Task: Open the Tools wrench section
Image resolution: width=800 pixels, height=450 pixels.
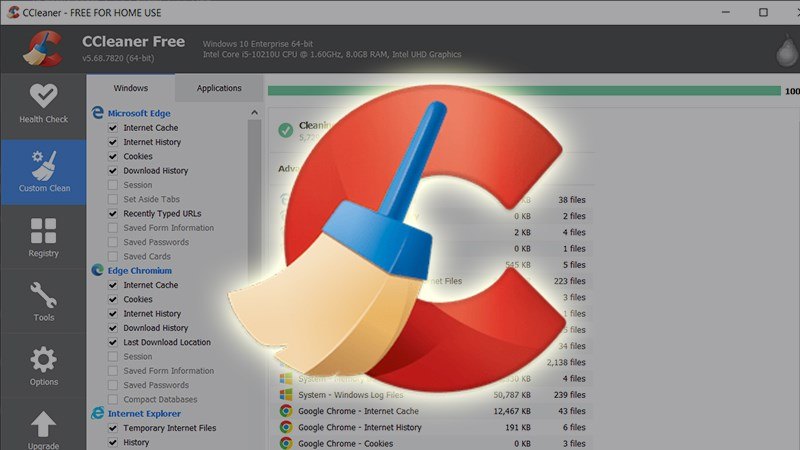Action: [x=43, y=302]
